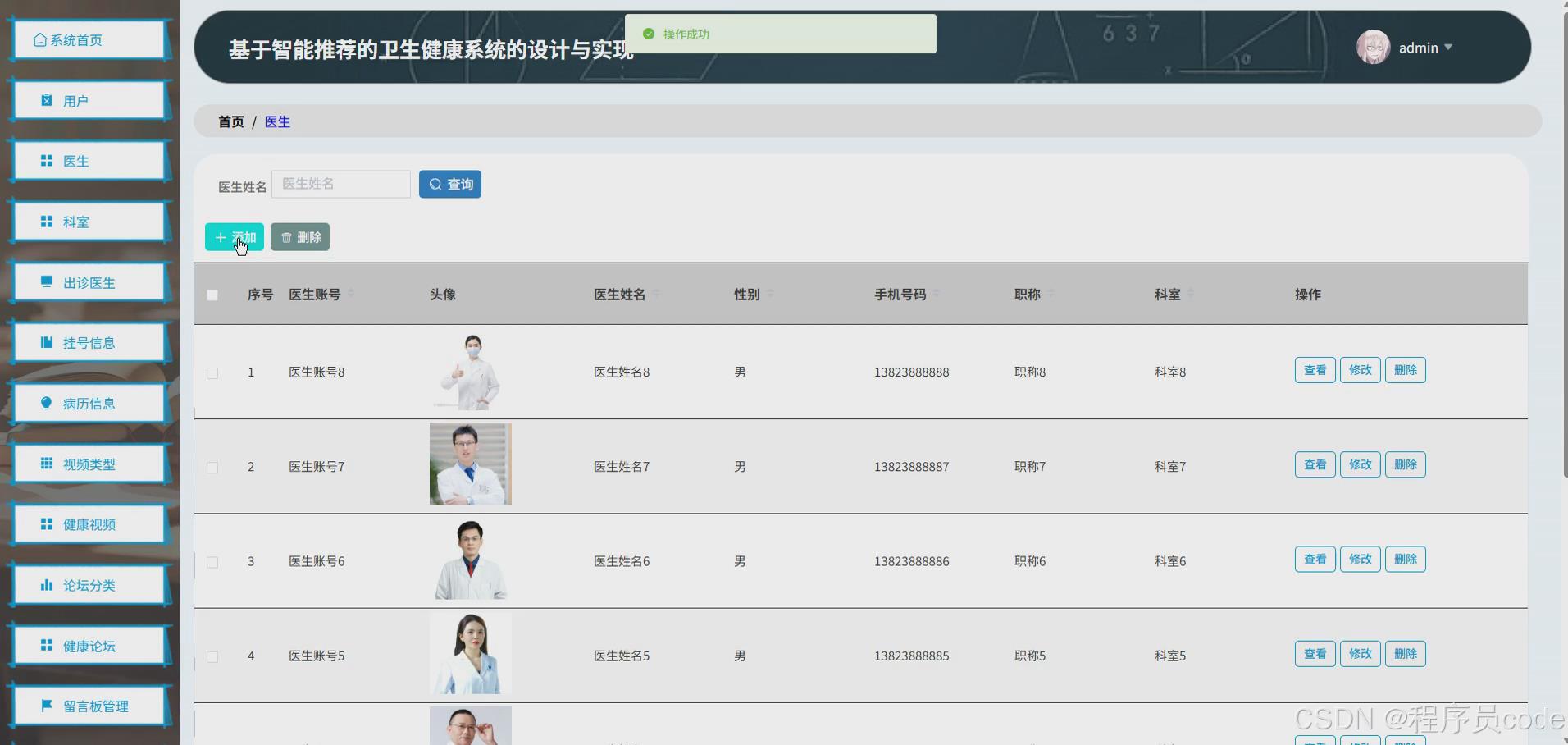Image resolution: width=1568 pixels, height=745 pixels.
Task: Check the checkbox for row 医生账号6
Action: coord(212,562)
